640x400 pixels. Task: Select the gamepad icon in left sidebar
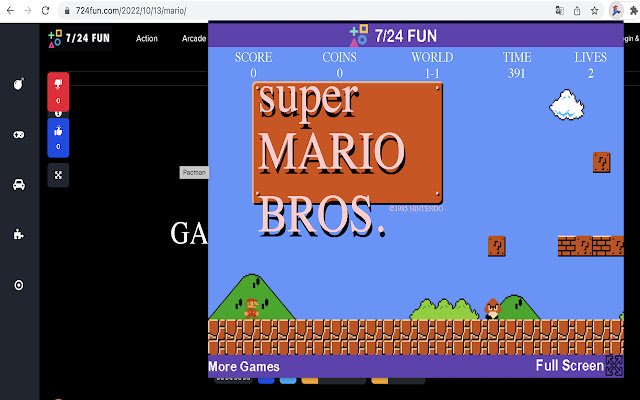click(19, 135)
